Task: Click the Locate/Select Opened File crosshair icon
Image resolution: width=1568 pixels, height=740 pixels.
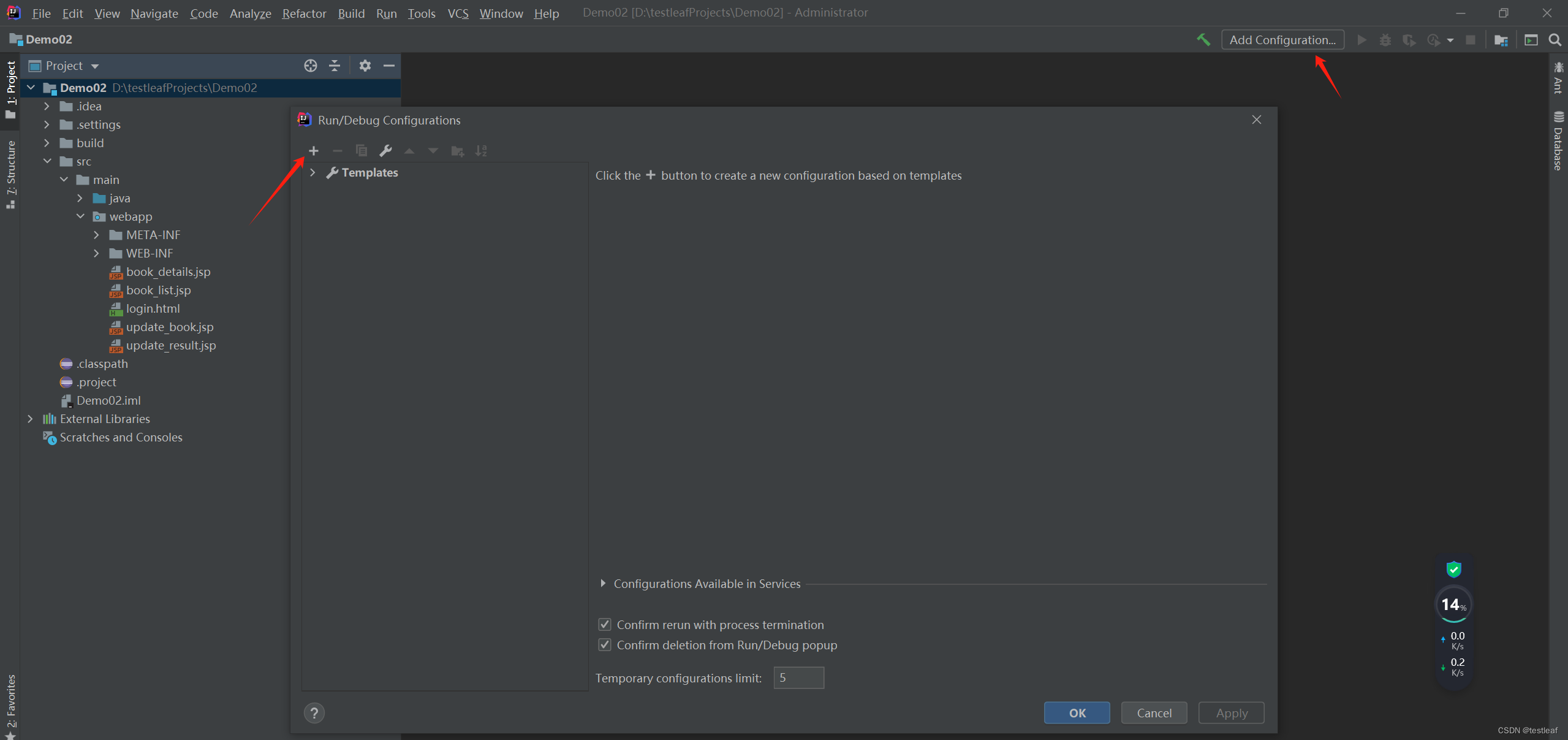Action: 311,66
